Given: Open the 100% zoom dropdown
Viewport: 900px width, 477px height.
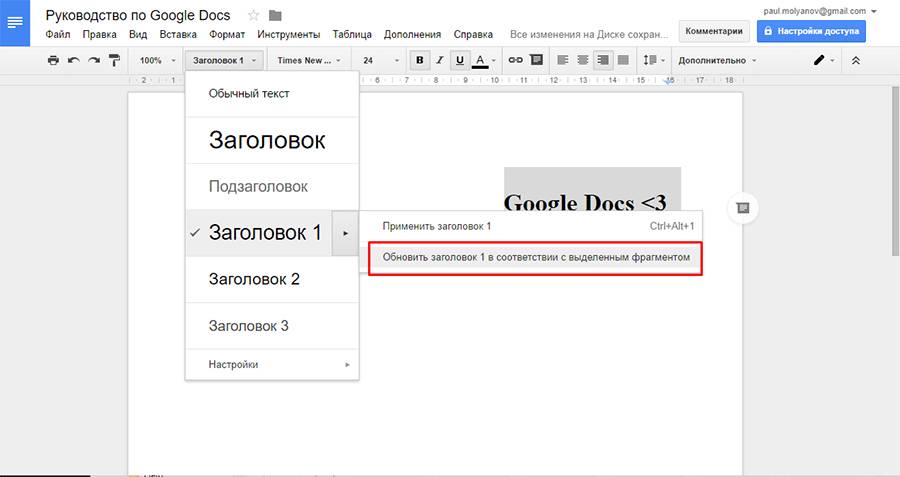Looking at the screenshot, I should pos(157,60).
